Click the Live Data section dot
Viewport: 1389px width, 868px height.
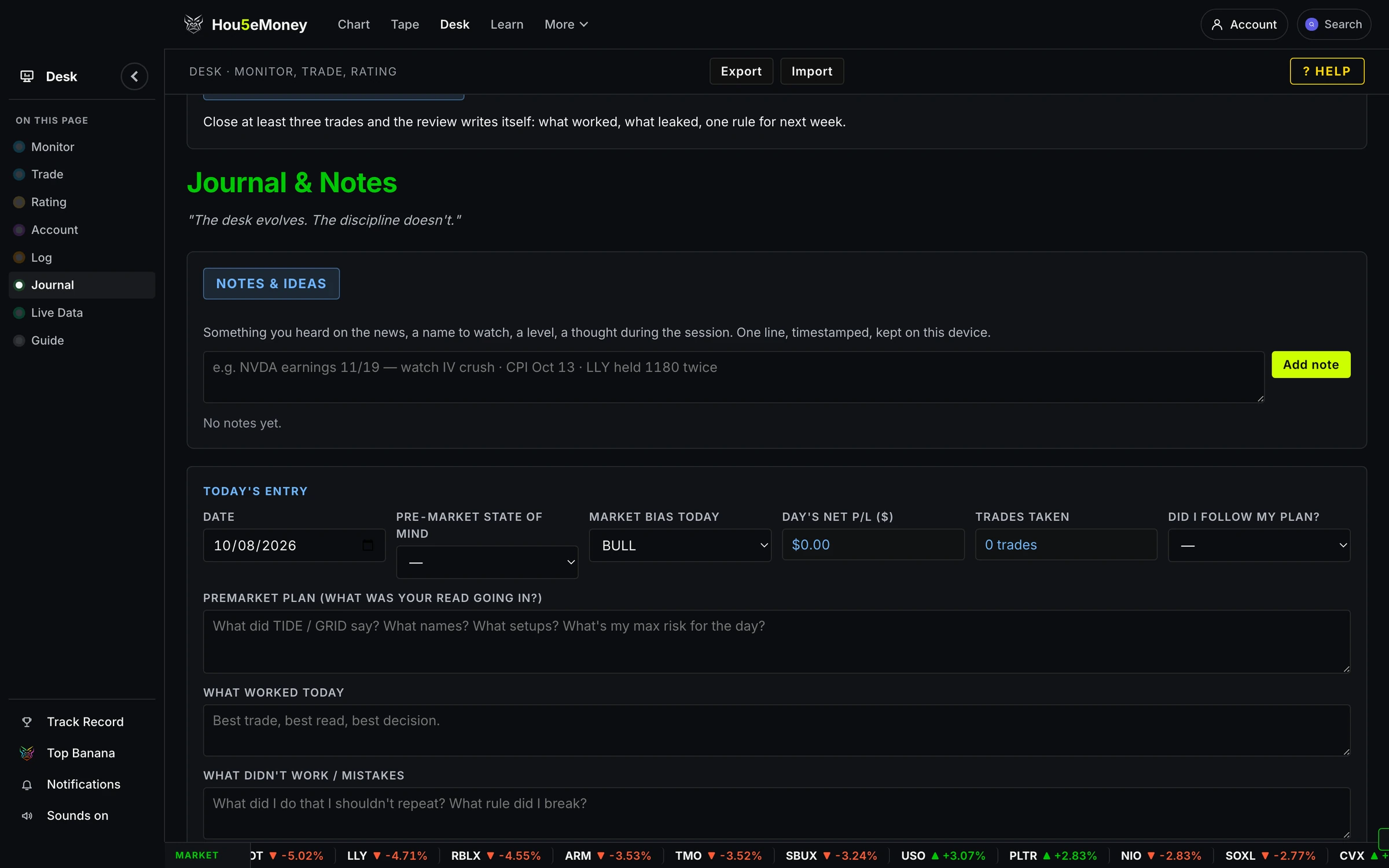(19, 313)
